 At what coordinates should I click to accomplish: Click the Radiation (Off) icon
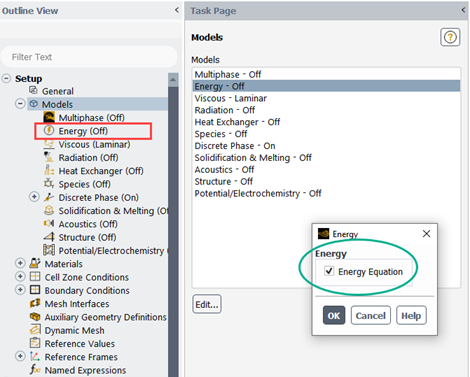point(49,157)
